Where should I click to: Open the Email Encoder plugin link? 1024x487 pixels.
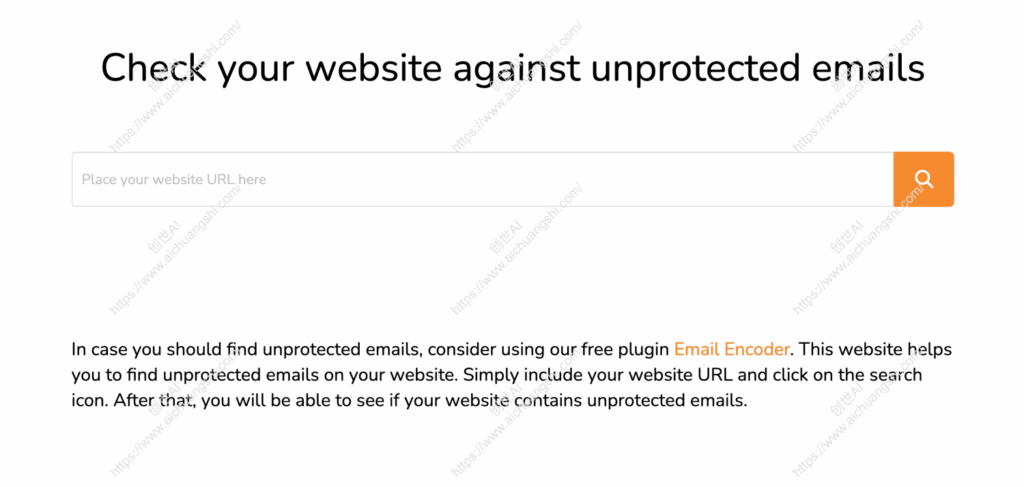coord(732,350)
